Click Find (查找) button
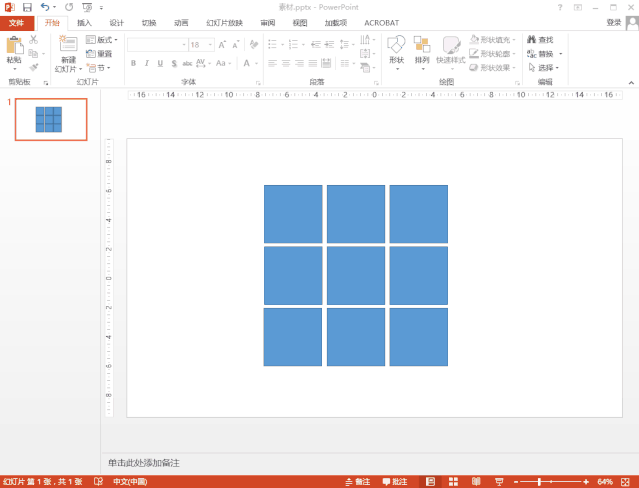The height and width of the screenshot is (488, 639). (540, 40)
